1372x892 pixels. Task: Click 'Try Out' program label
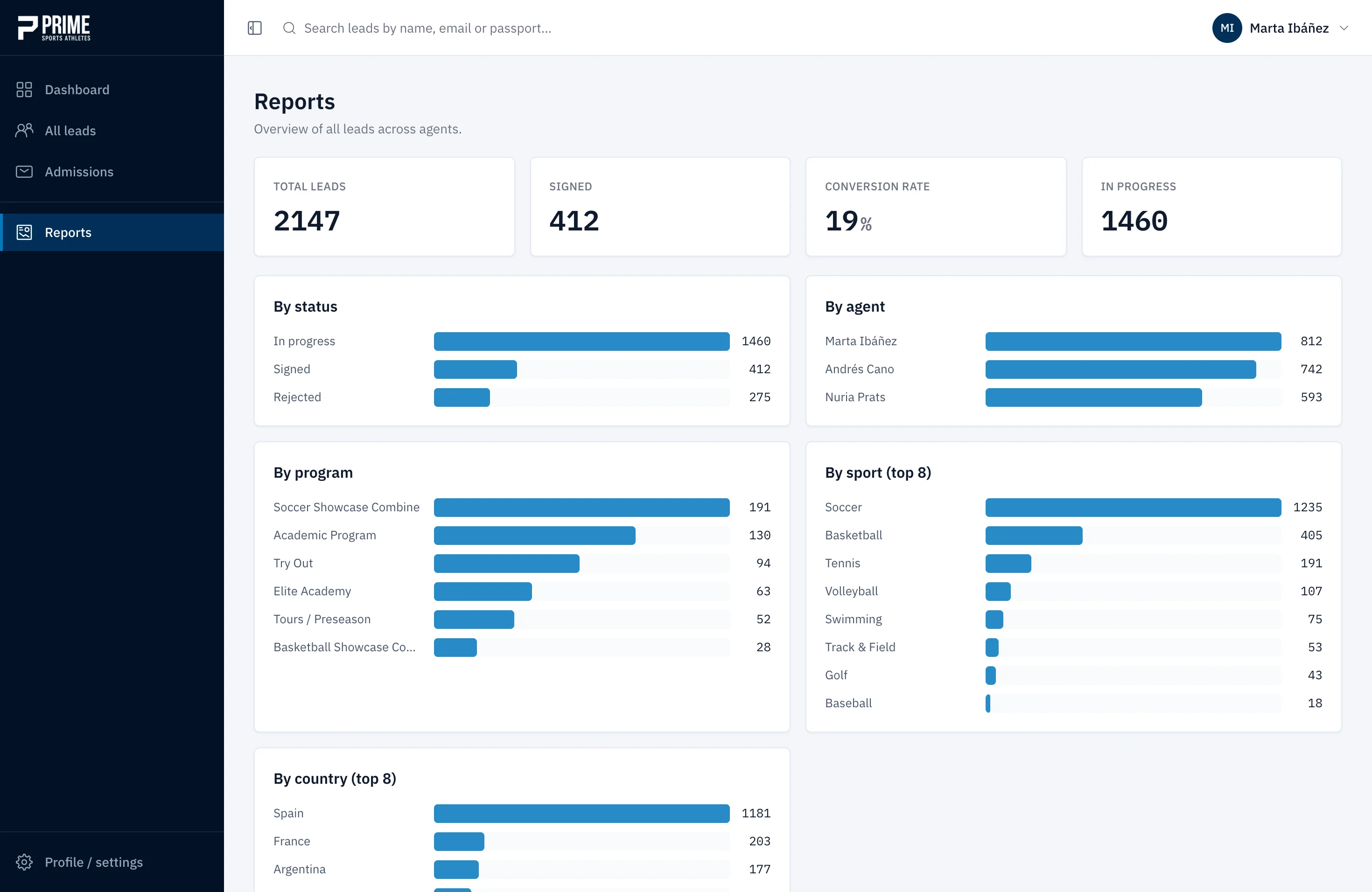pyautogui.click(x=293, y=563)
